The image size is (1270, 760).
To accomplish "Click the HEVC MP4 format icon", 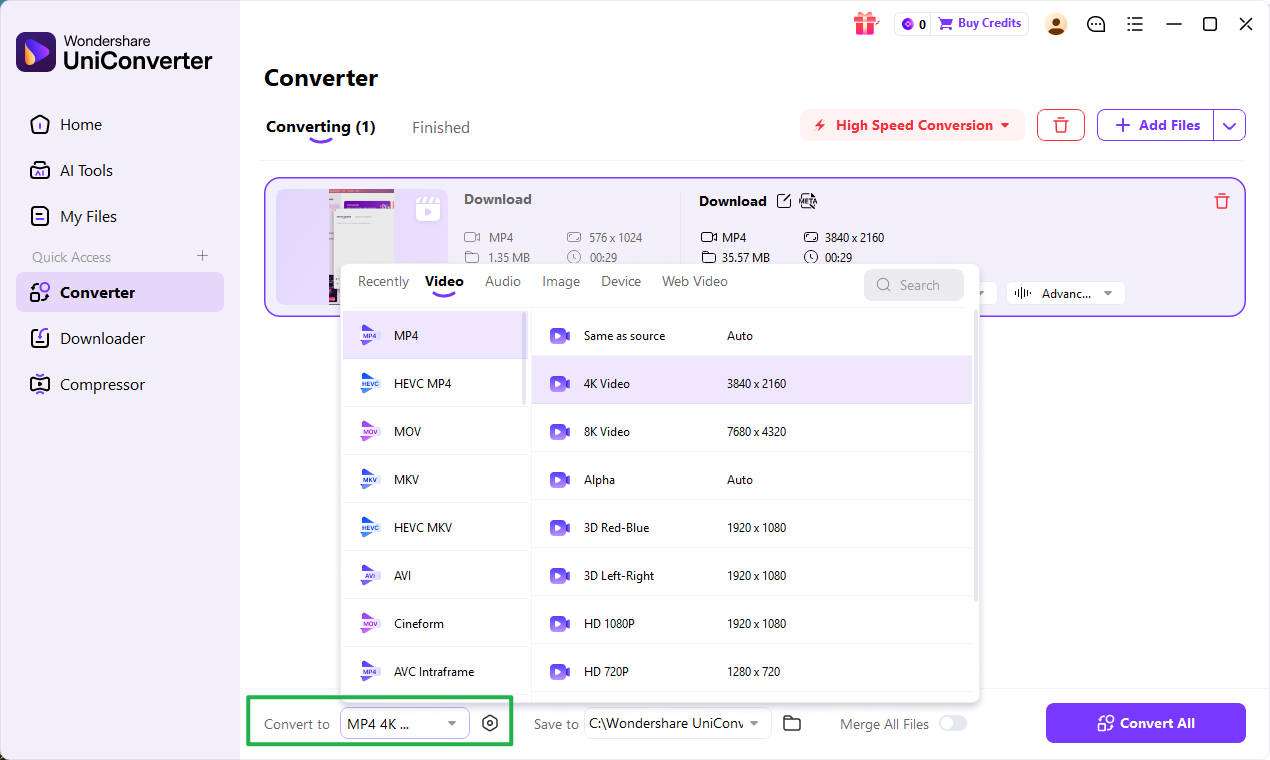I will pyautogui.click(x=370, y=383).
